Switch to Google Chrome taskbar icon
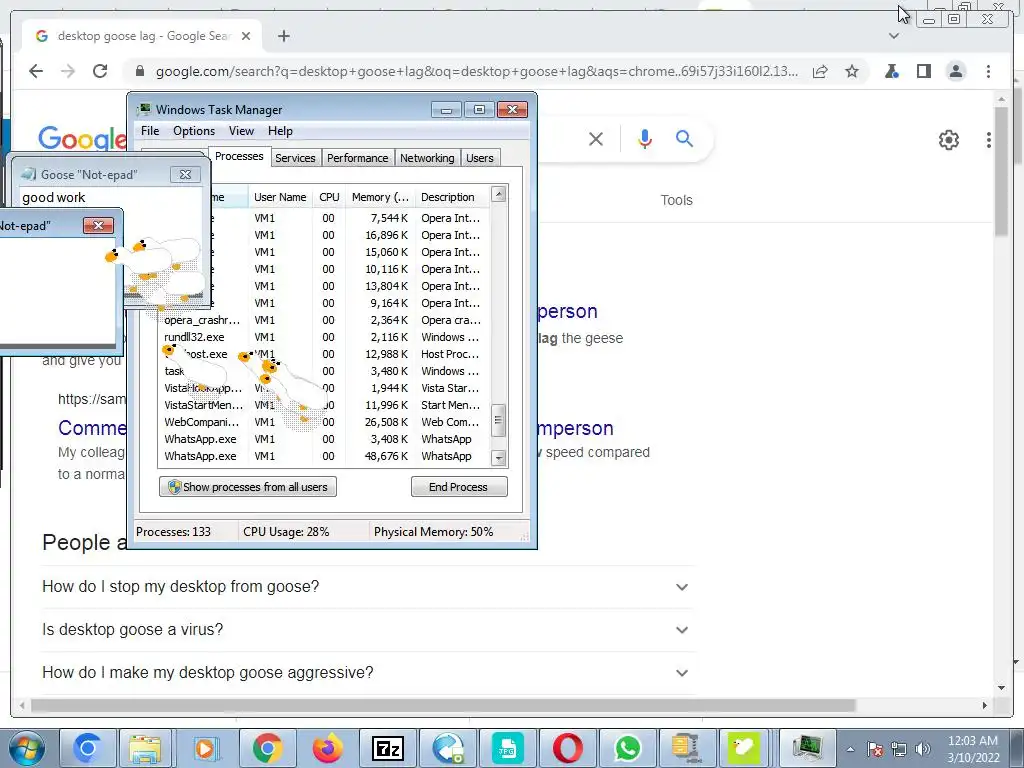 266,748
